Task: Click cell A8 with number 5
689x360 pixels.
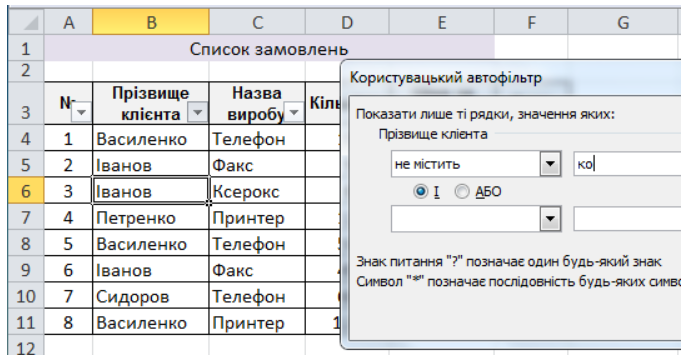Action: click(69, 244)
